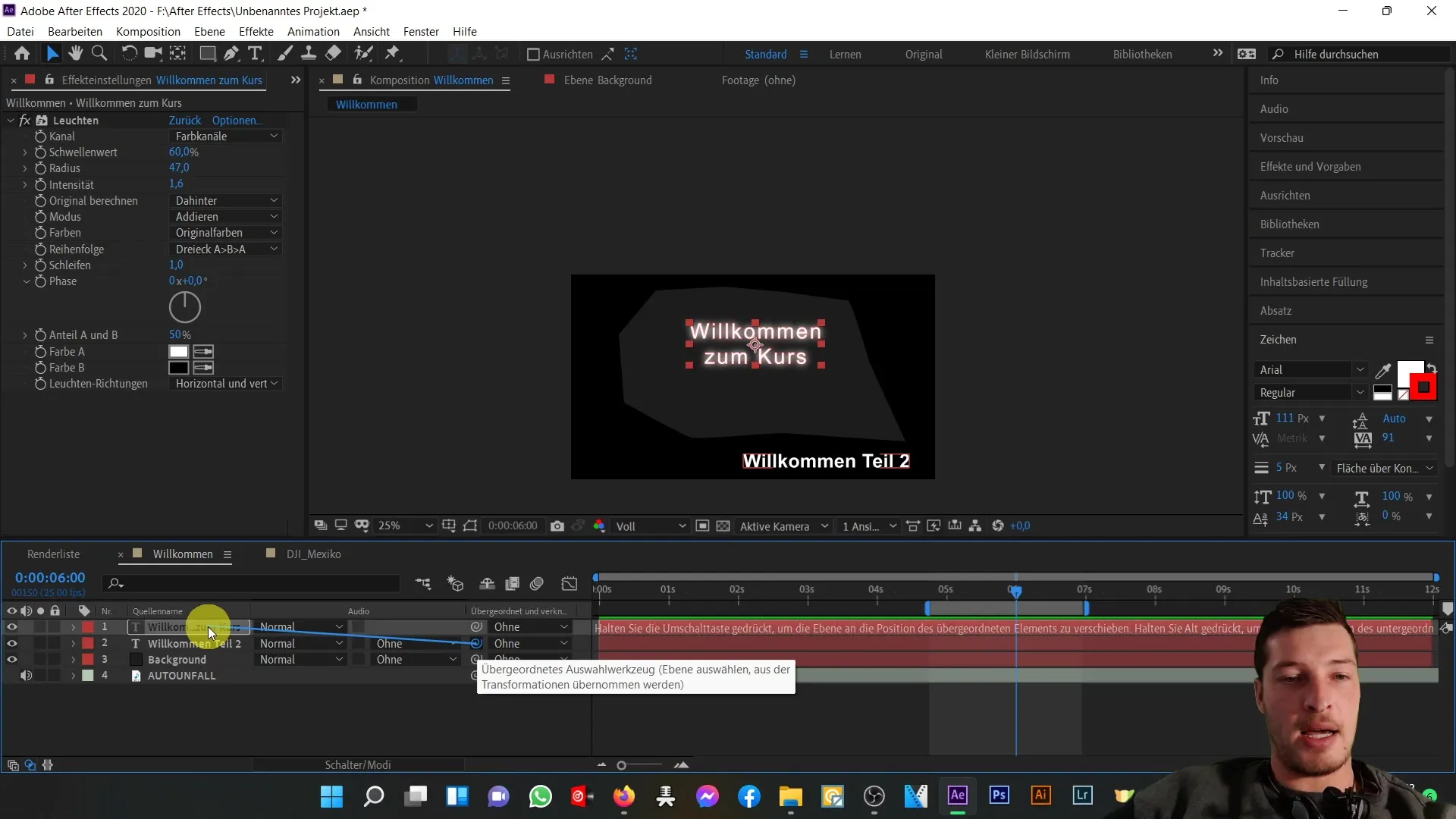Click the Vorschau panel icon

click(x=1282, y=137)
